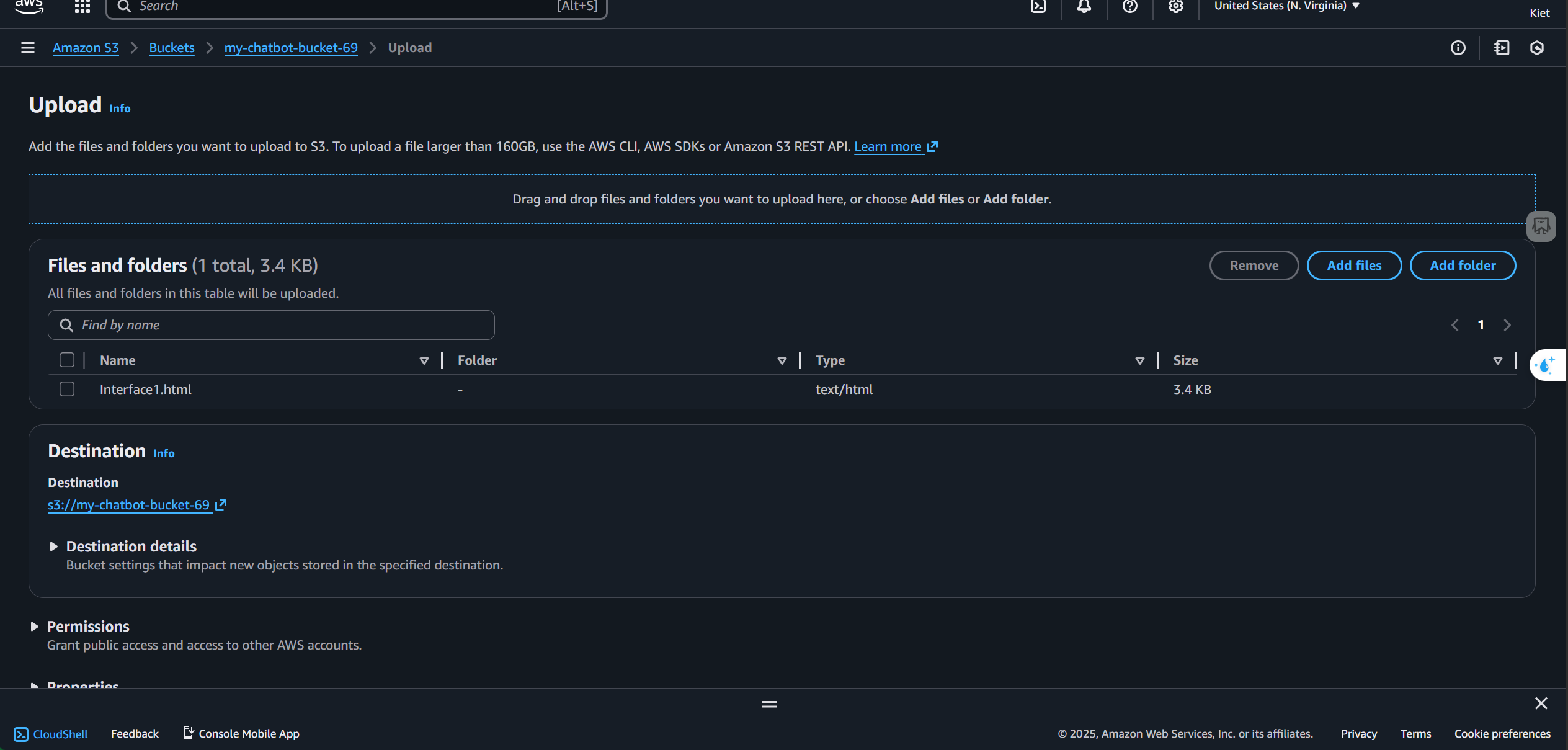This screenshot has width=1568, height=750.
Task: Close the bottom CloudShell drawer
Action: 1541,703
